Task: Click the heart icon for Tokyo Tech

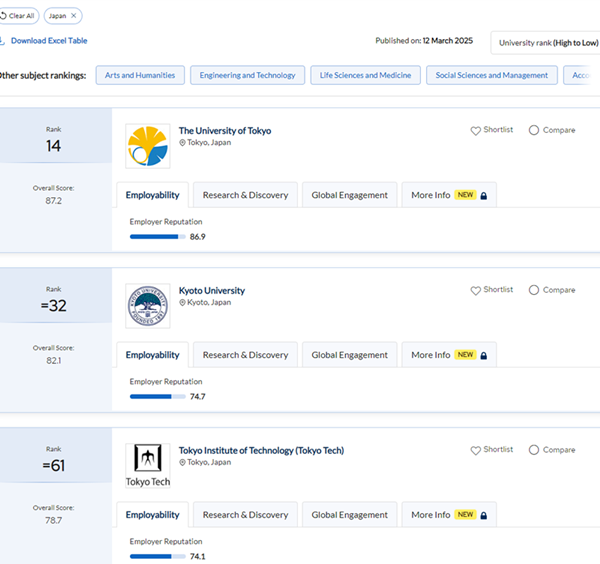Action: [476, 451]
